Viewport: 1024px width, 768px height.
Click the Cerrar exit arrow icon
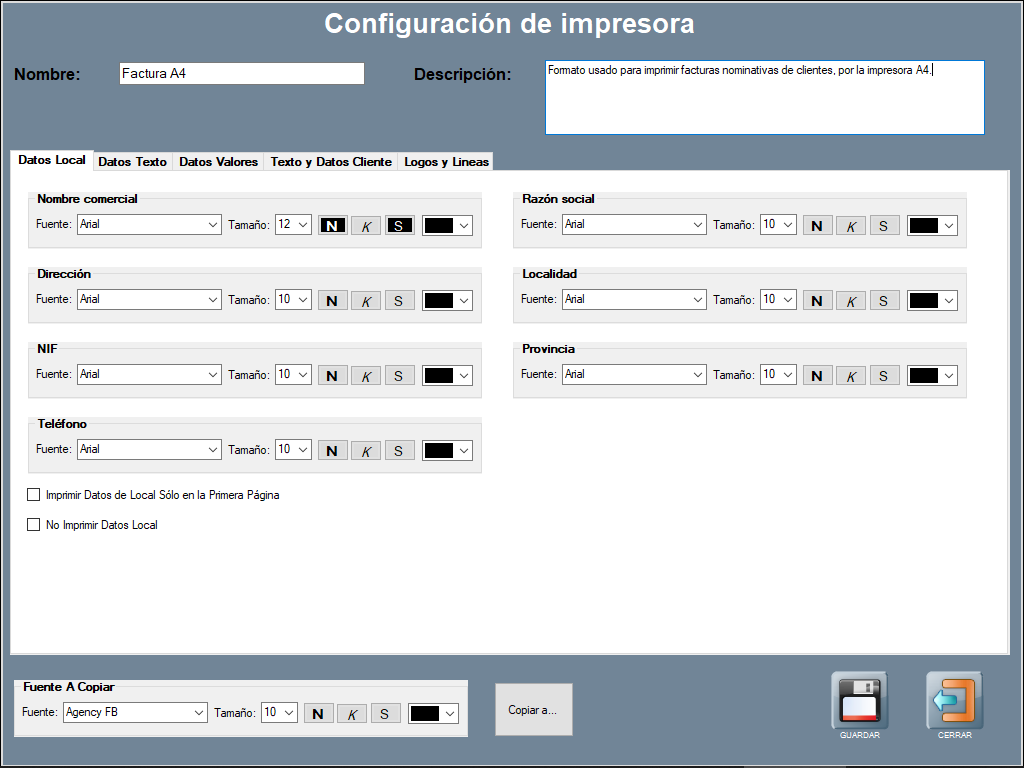tap(954, 699)
